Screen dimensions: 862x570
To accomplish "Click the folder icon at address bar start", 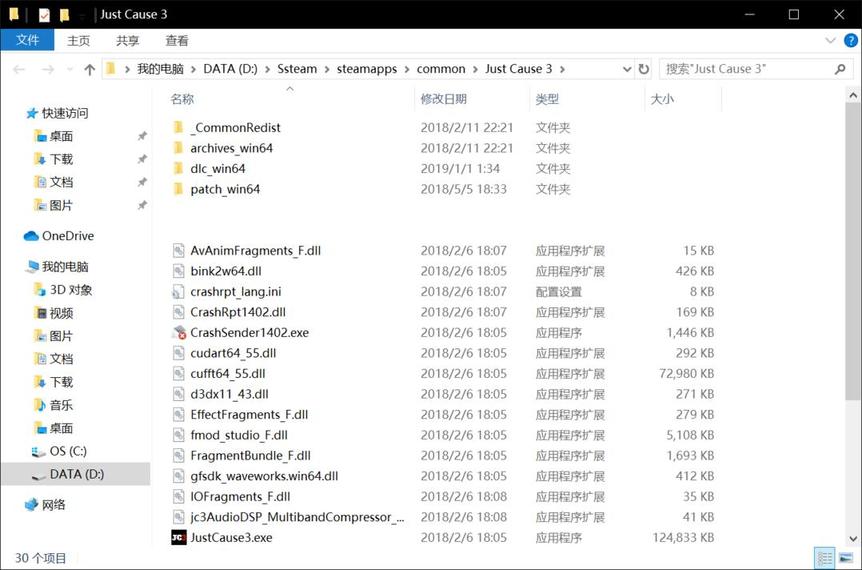I will pos(111,69).
